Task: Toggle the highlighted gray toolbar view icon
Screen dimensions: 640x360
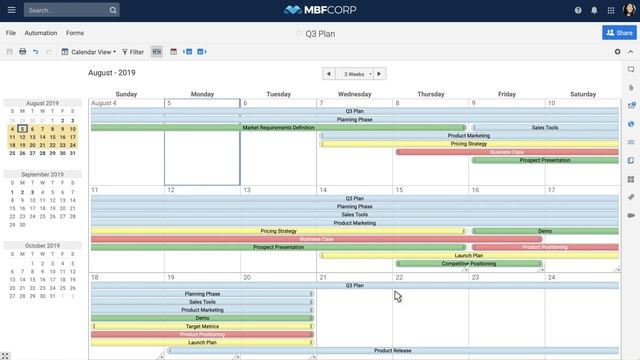Action: (157, 52)
